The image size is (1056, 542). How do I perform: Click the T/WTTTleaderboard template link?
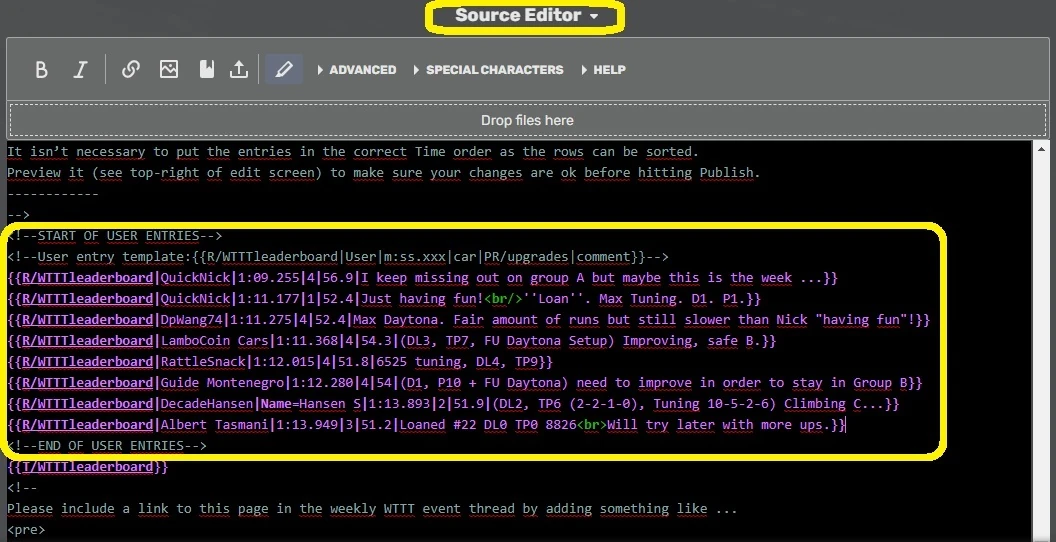click(88, 467)
